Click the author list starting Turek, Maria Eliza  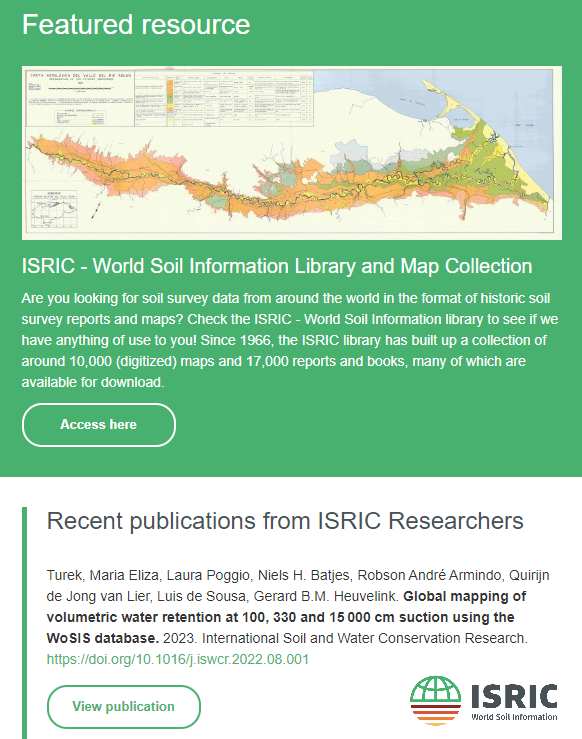tap(298, 586)
